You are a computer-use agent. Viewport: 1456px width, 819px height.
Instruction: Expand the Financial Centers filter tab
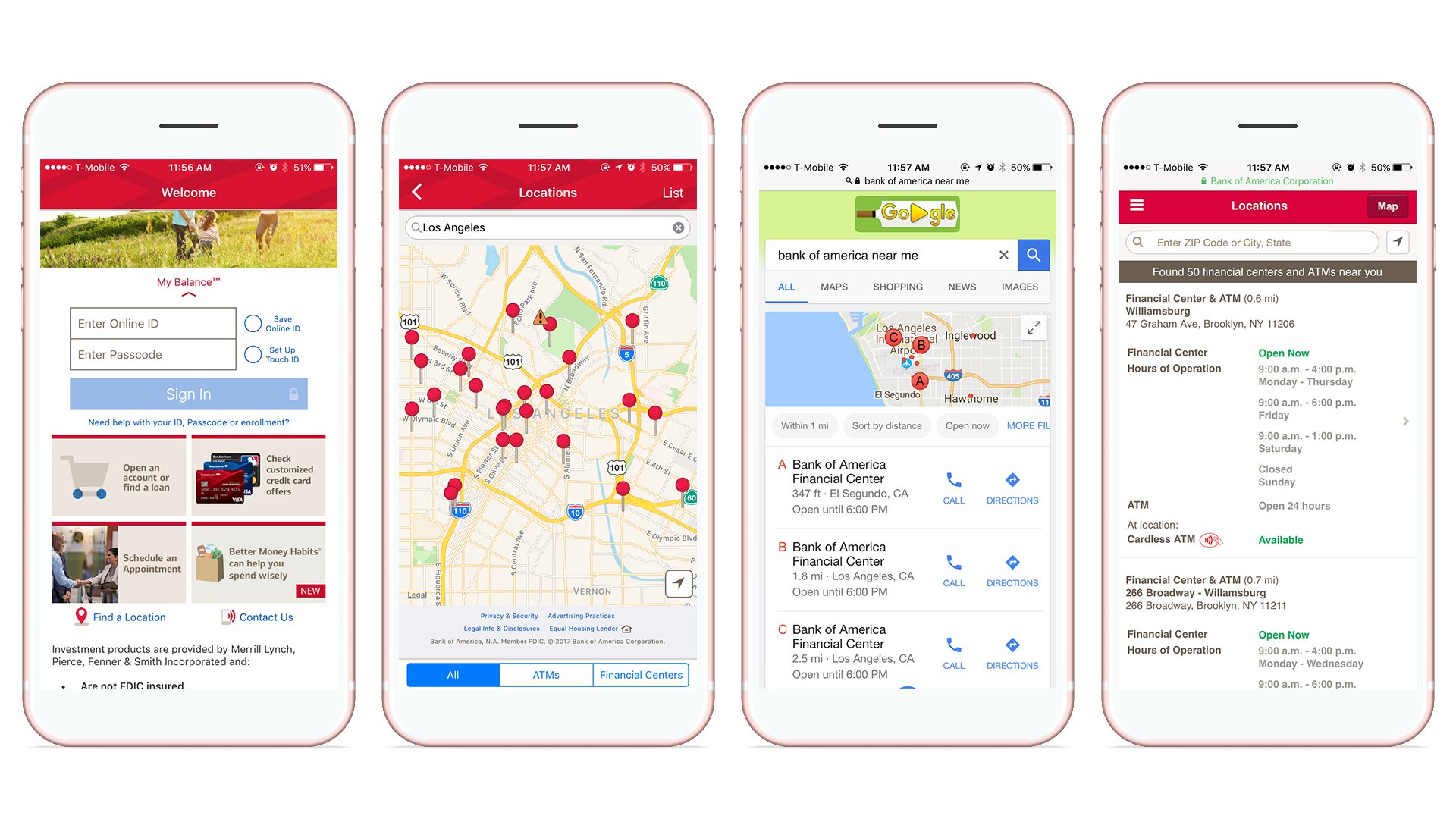(x=639, y=674)
